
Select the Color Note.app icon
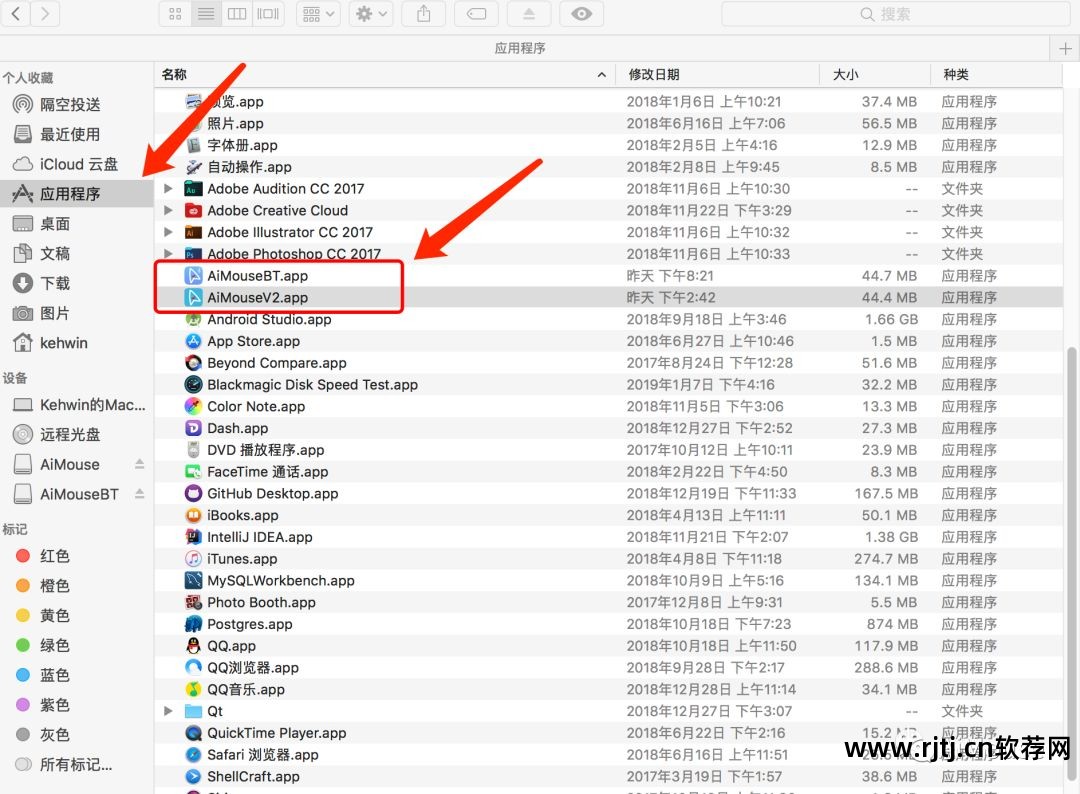coord(194,406)
